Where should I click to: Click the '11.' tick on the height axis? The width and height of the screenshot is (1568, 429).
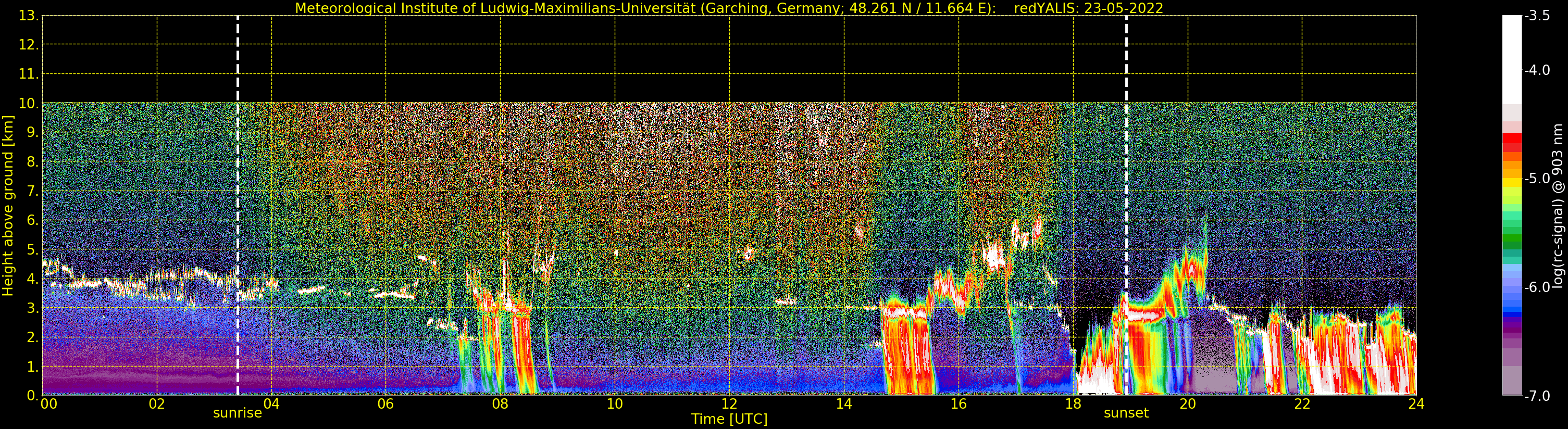[29, 74]
